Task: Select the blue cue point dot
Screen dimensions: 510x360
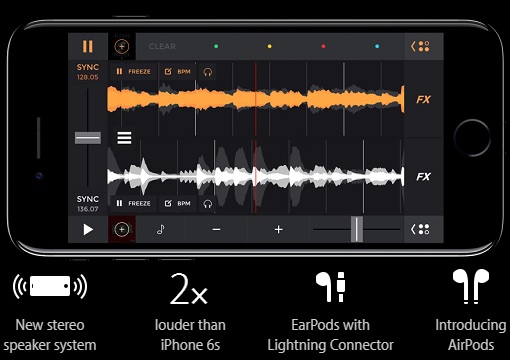Action: point(377,46)
